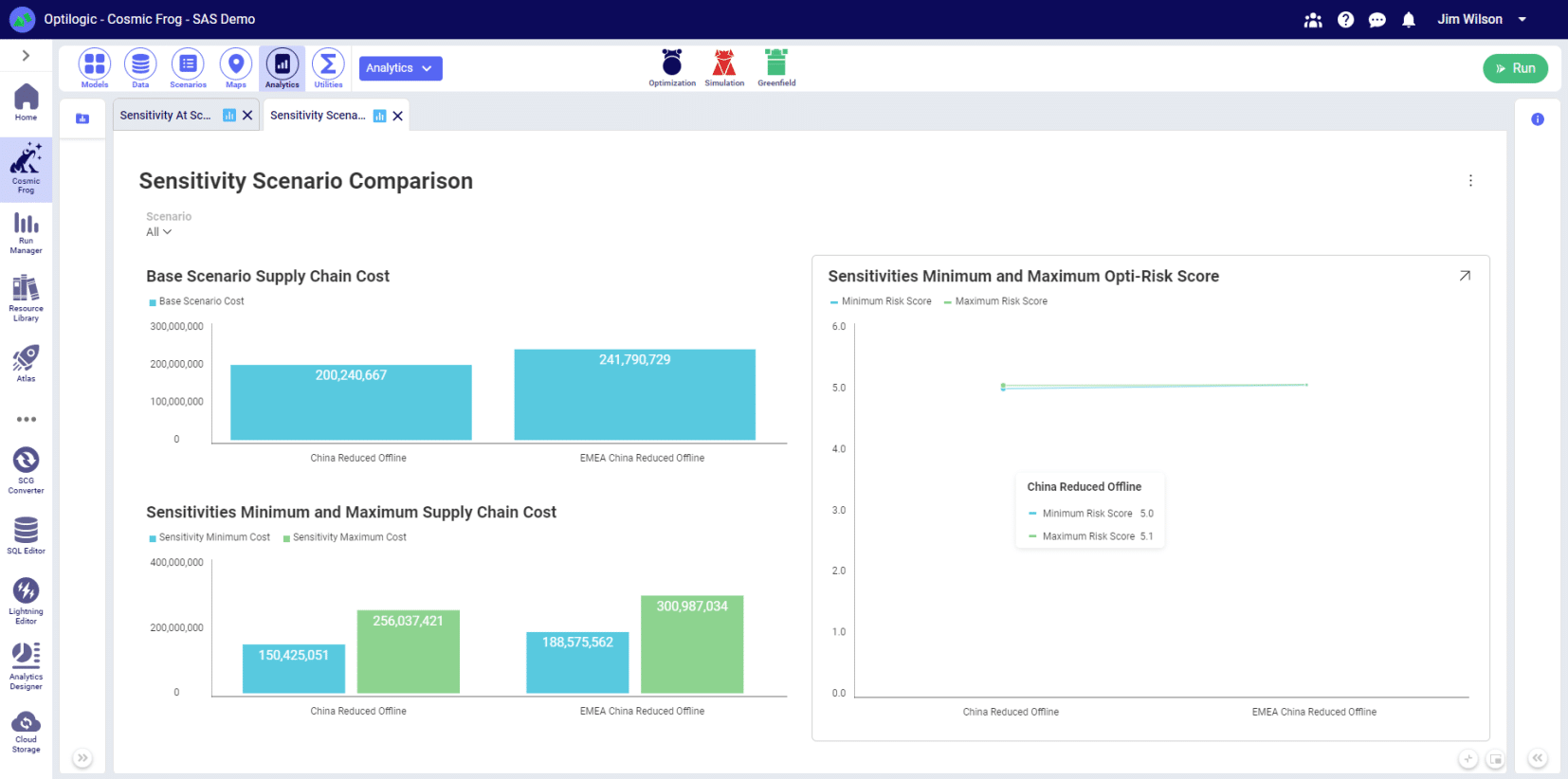Click the Optilogic logo in header
Screen dimensions: 1568x779
tap(22, 19)
